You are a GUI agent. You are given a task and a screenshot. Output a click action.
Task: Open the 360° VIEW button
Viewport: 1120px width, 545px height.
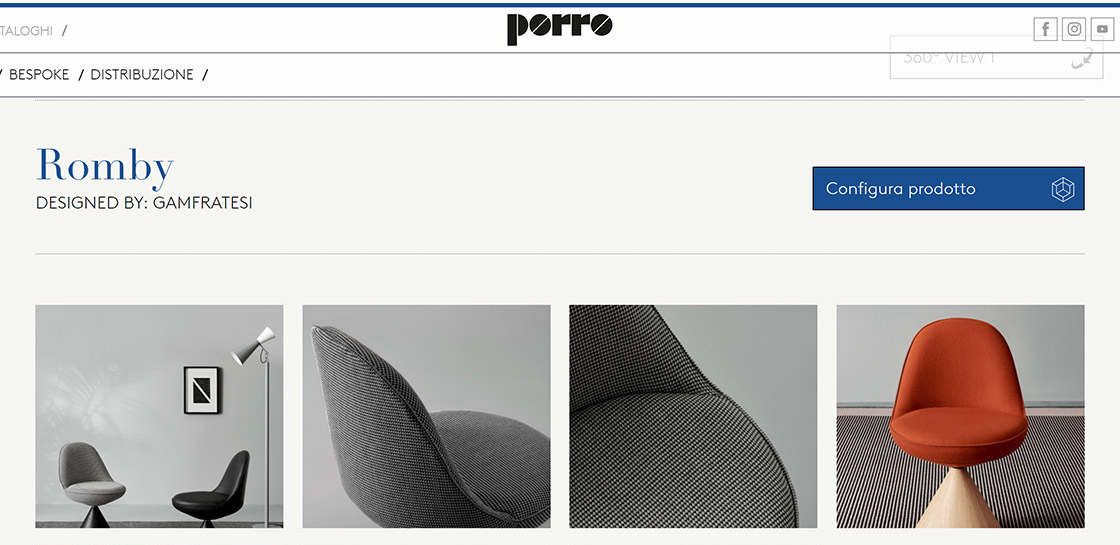[x=996, y=57]
